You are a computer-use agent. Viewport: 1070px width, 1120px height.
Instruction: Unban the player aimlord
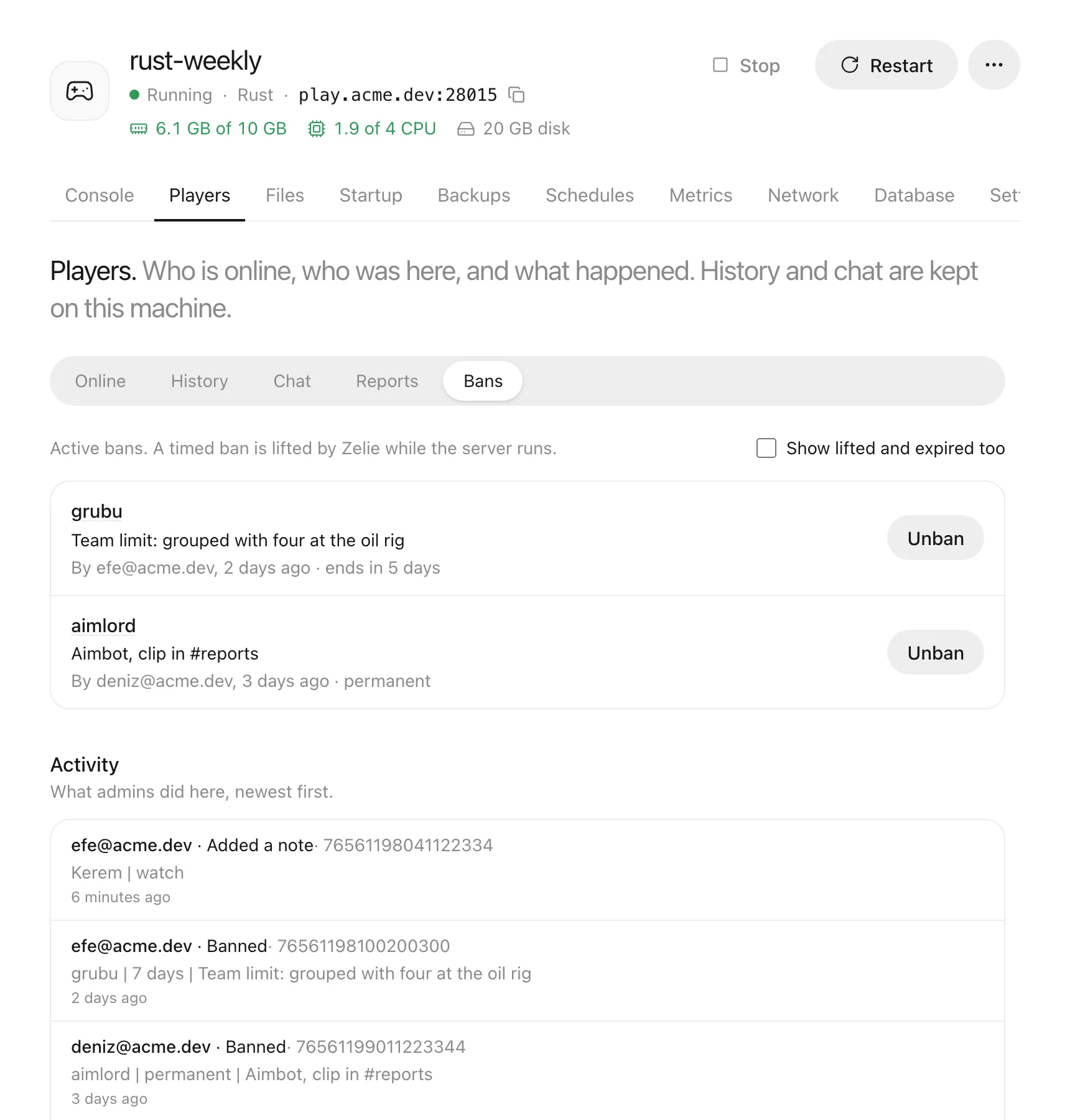(935, 653)
